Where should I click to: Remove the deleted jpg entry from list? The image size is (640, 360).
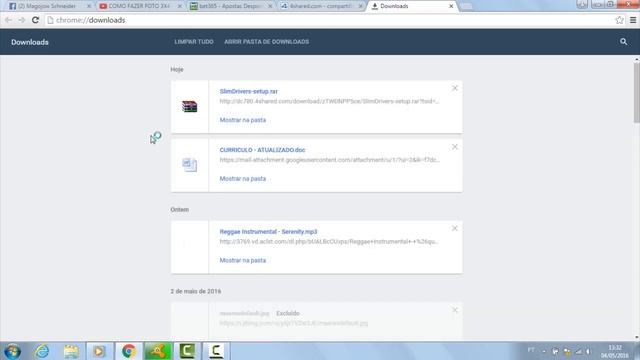pyautogui.click(x=455, y=310)
